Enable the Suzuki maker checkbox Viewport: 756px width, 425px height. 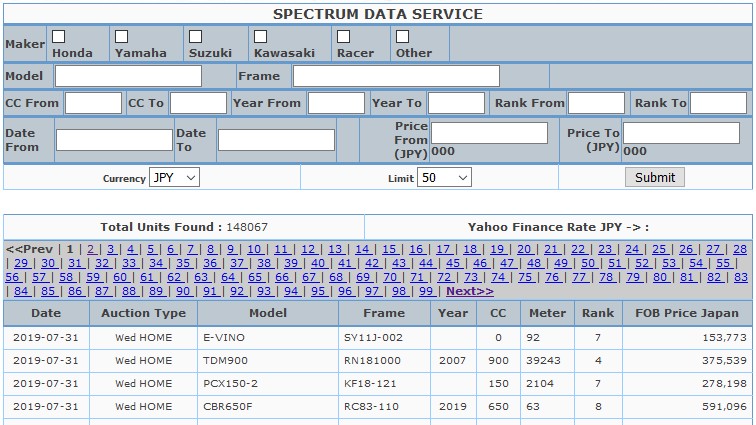tap(196, 37)
